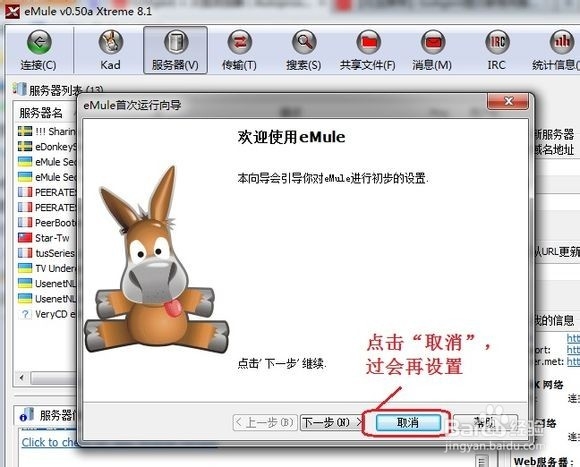Close the first-run wizard dialog

pyautogui.click(x=508, y=101)
